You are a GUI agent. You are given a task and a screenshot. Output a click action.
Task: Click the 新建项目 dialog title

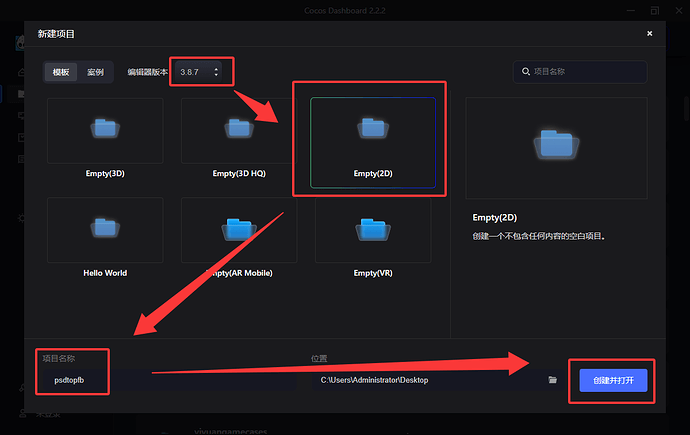coord(56,34)
